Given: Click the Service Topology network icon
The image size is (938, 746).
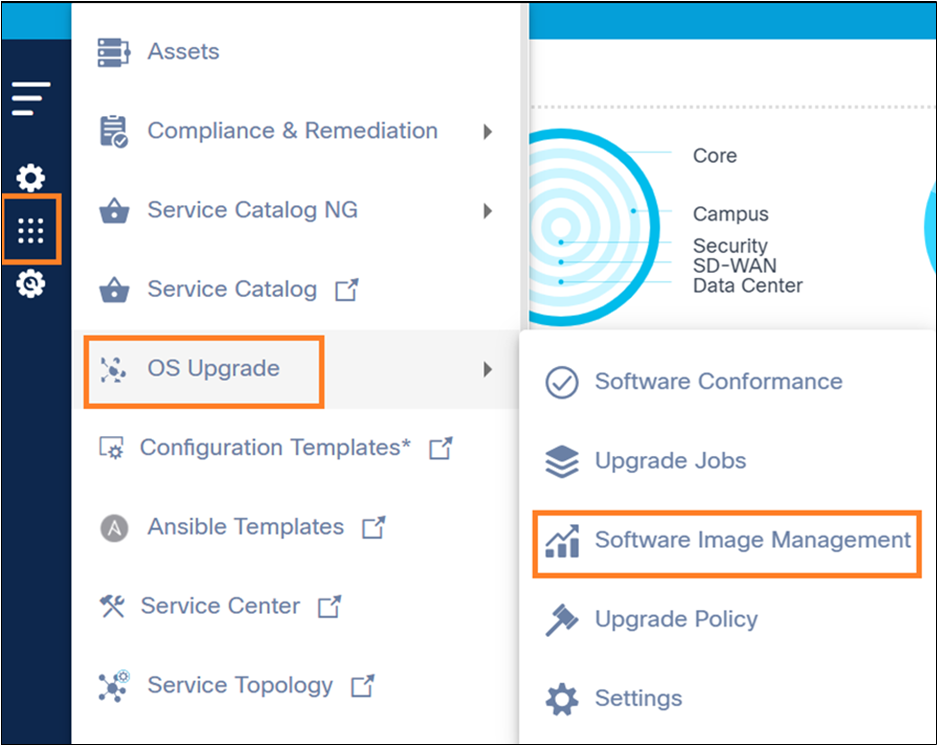Looking at the screenshot, I should pos(114,686).
